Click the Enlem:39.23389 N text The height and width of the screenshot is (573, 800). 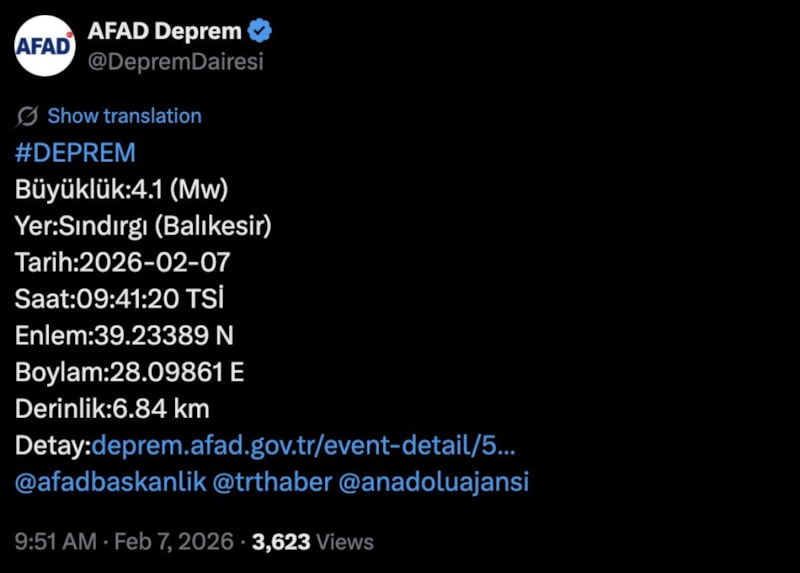[x=124, y=336]
